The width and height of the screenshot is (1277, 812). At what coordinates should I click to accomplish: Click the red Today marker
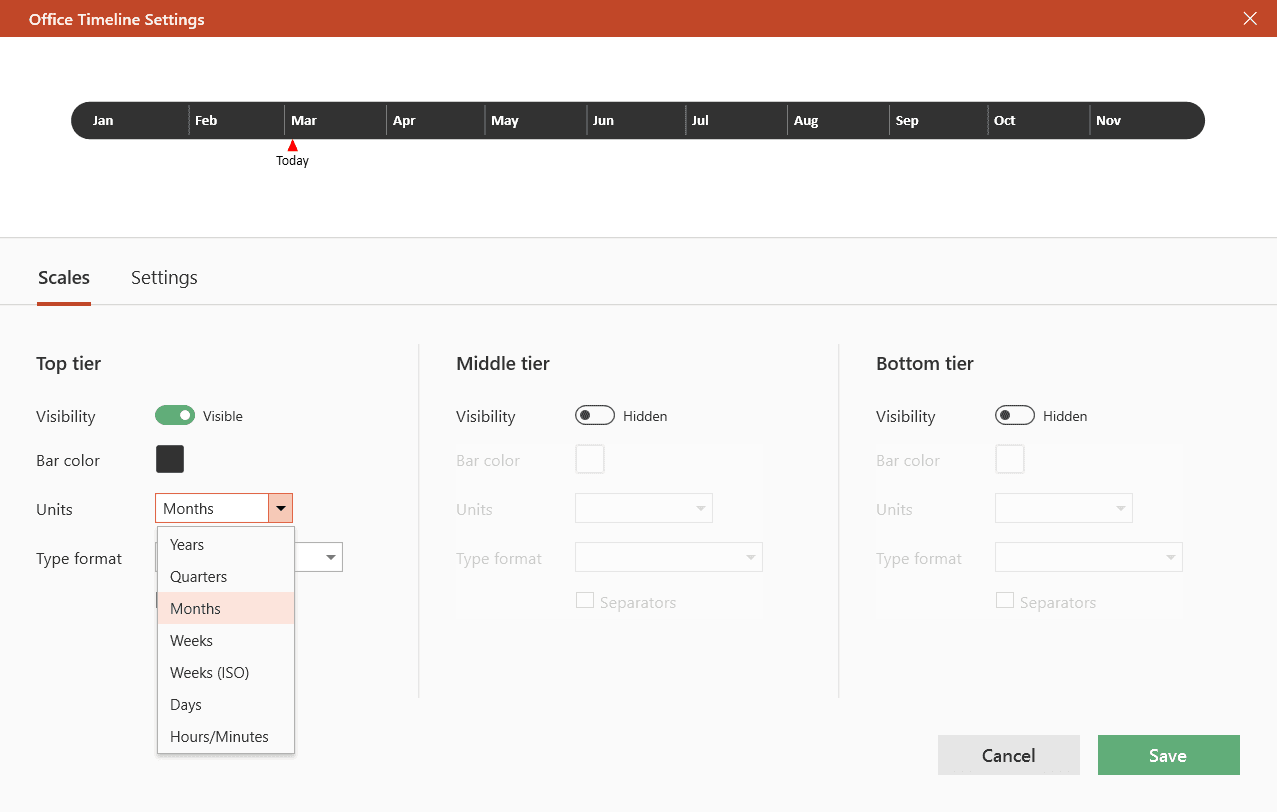point(292,145)
